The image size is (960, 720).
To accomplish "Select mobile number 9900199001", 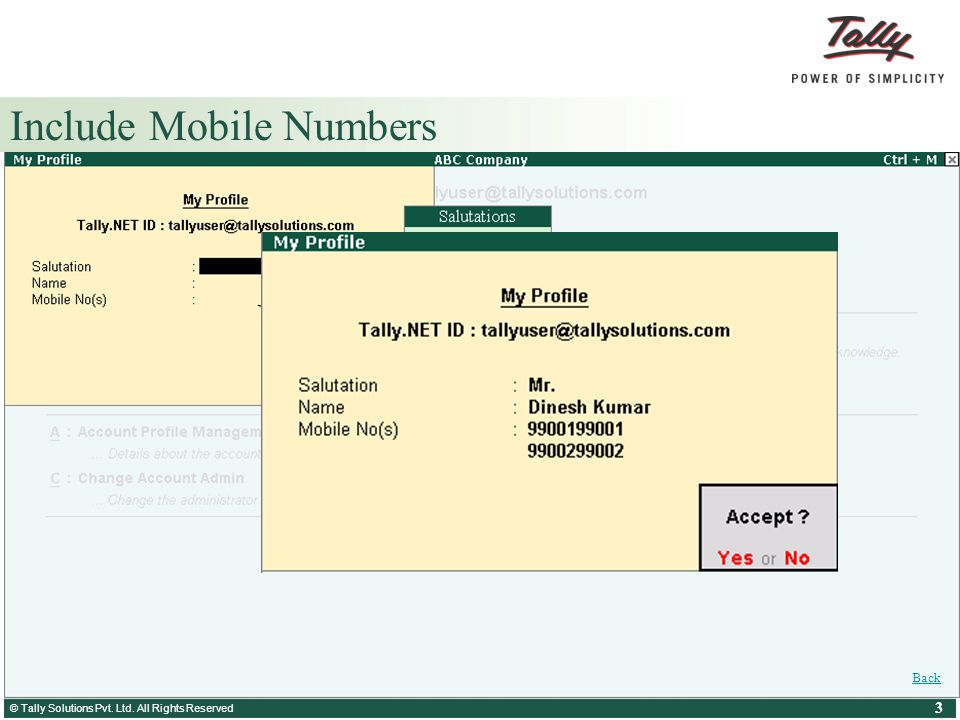I will coord(575,429).
